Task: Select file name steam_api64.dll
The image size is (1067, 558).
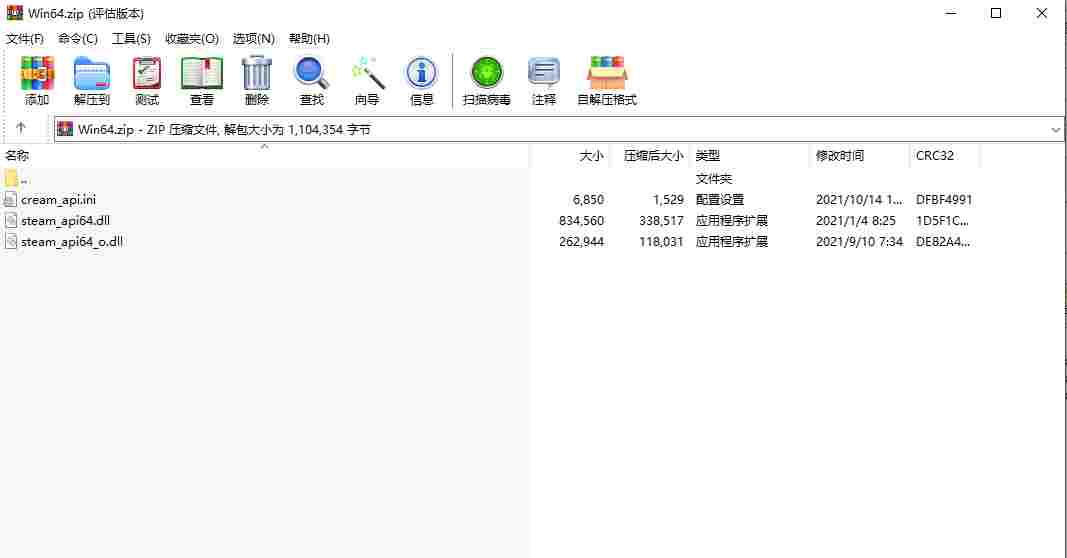Action: 65,220
